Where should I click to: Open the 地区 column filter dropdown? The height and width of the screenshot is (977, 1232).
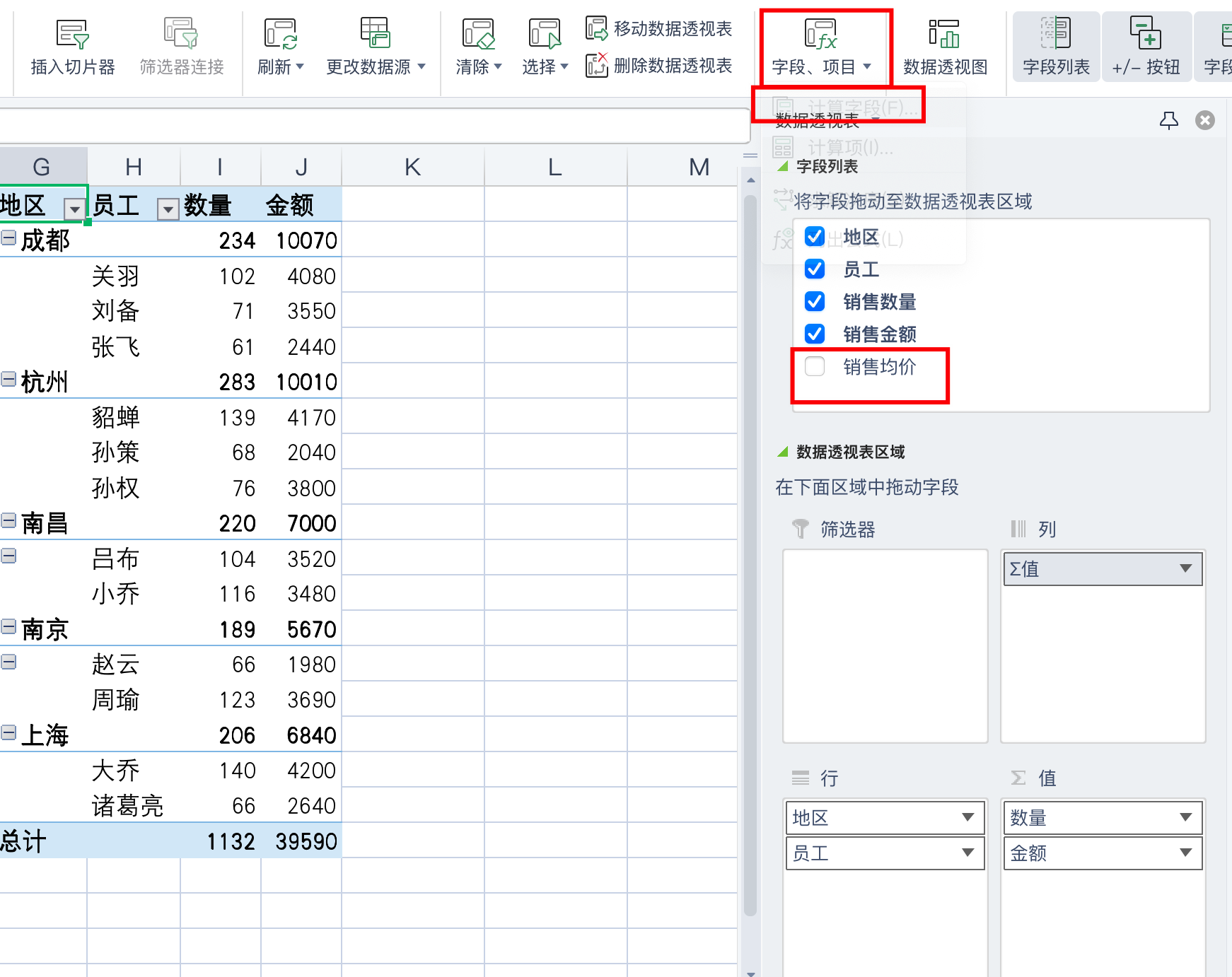click(x=74, y=209)
